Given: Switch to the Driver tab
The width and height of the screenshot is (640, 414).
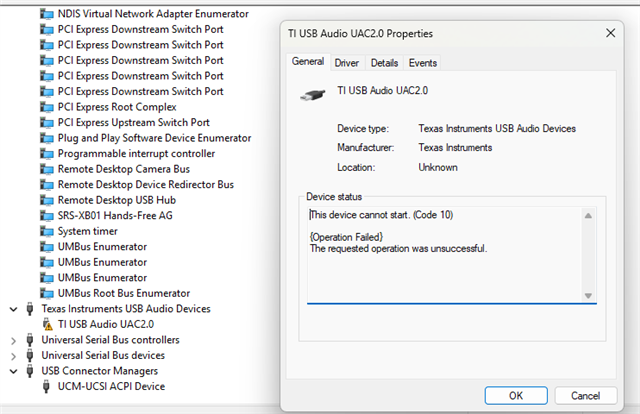Looking at the screenshot, I should click(x=347, y=63).
